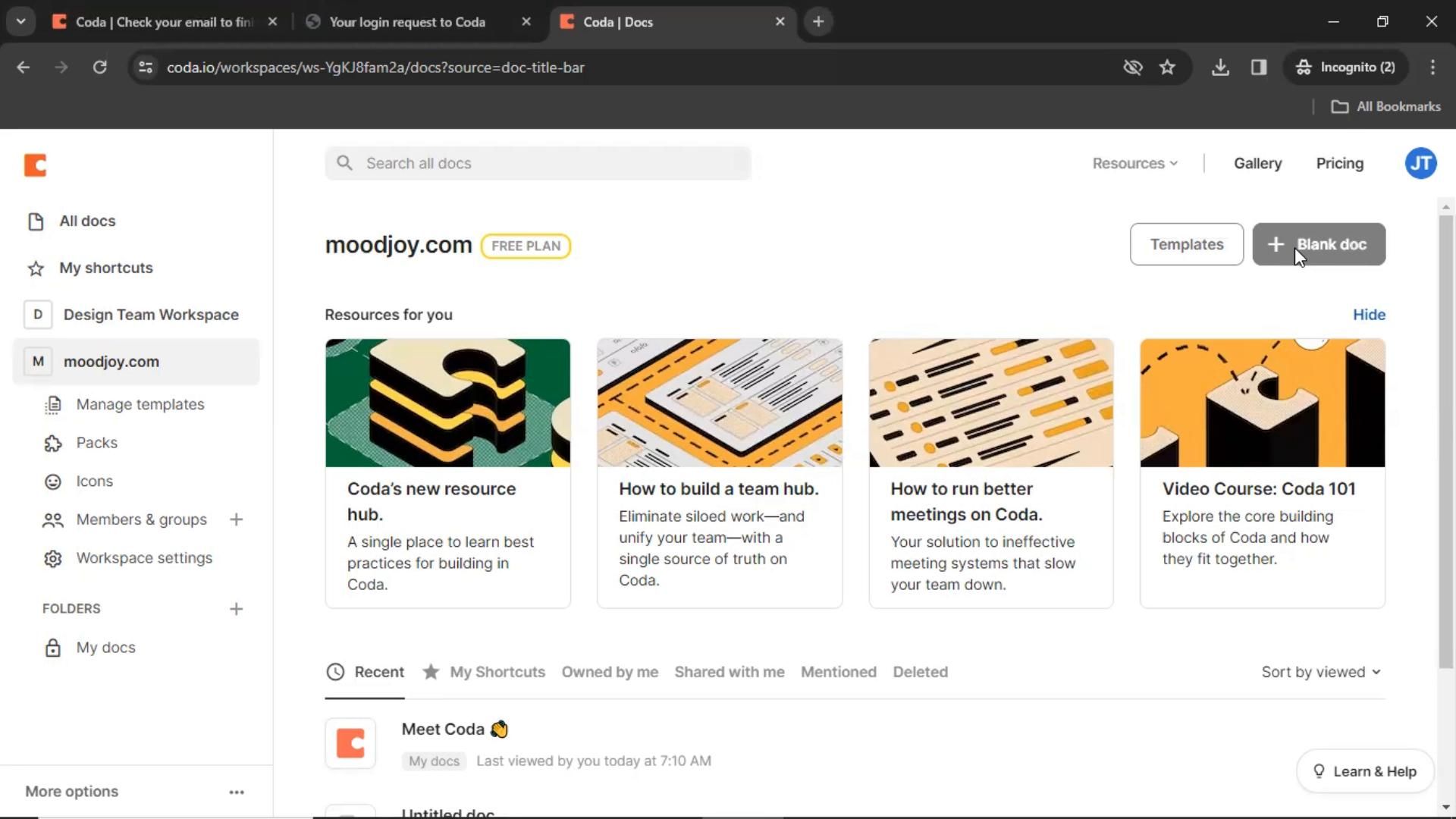Click the Blank doc button
Viewport: 1456px width, 819px height.
tap(1319, 244)
